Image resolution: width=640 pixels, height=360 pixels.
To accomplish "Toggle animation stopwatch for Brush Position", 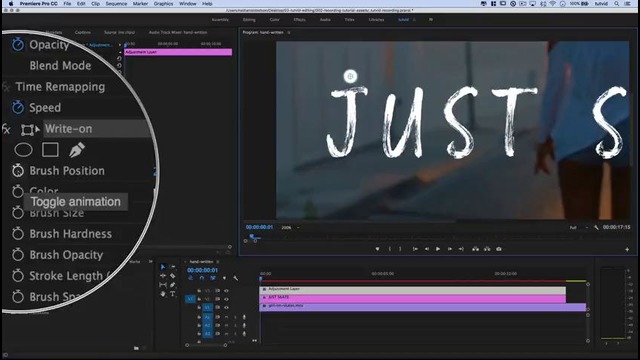I will (18, 170).
